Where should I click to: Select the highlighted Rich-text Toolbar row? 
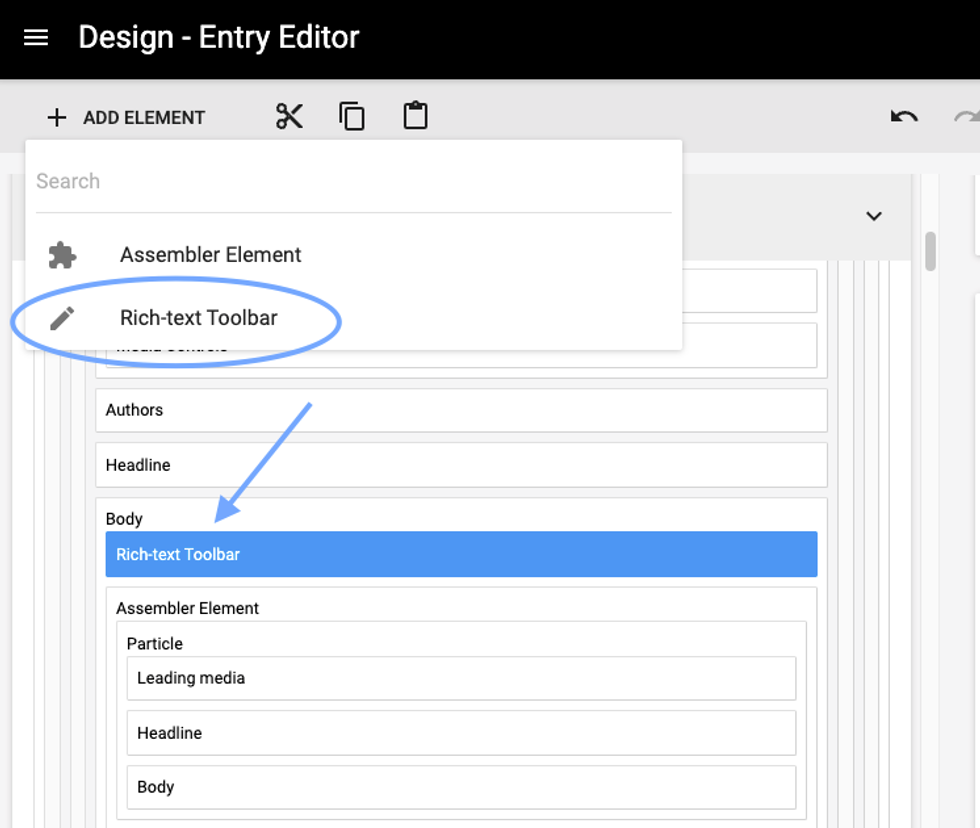[x=461, y=554]
